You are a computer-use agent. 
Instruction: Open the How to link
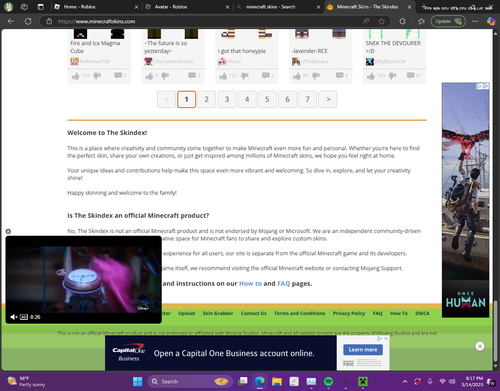[250, 284]
